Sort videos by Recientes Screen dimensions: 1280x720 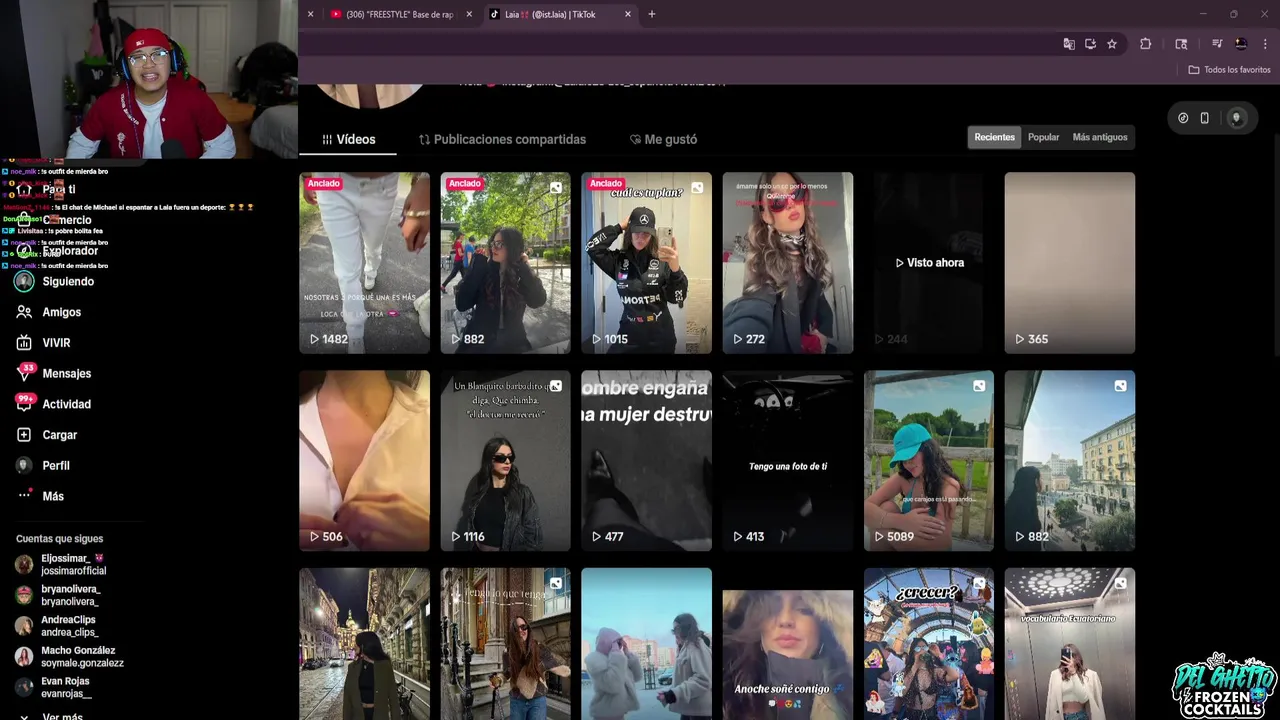[994, 137]
